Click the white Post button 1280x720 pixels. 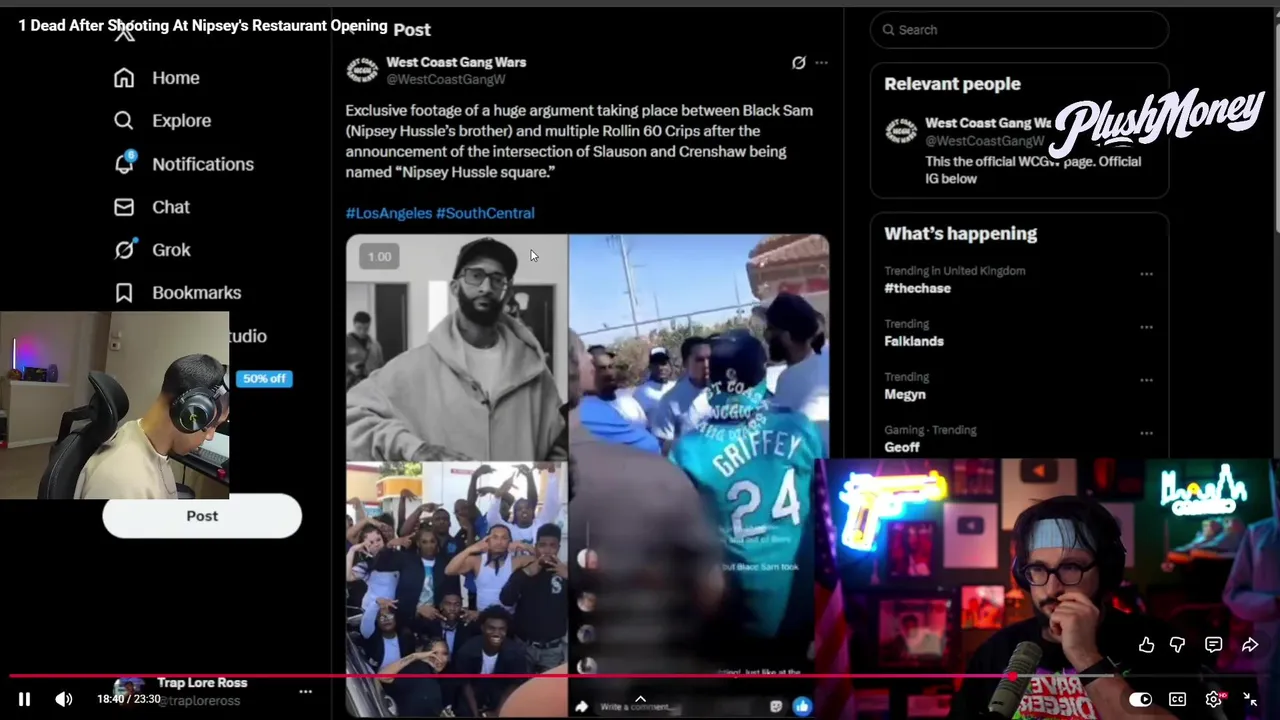pyautogui.click(x=202, y=516)
